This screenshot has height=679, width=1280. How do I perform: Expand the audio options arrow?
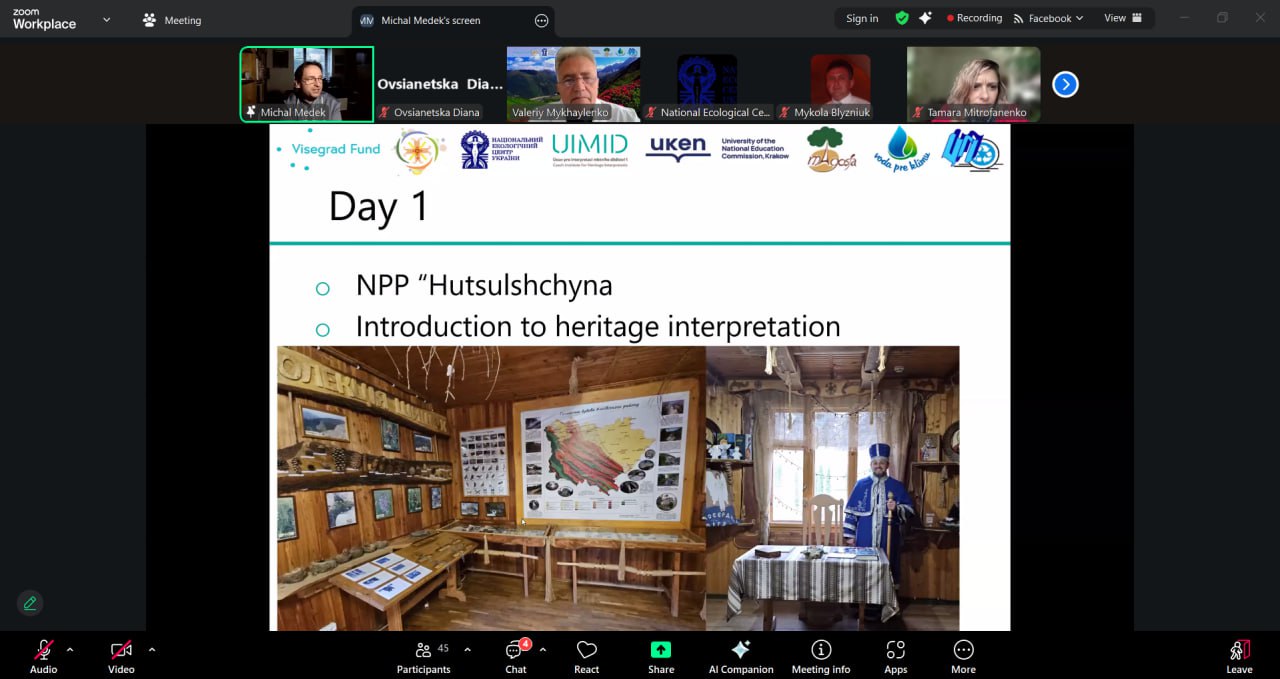point(70,650)
